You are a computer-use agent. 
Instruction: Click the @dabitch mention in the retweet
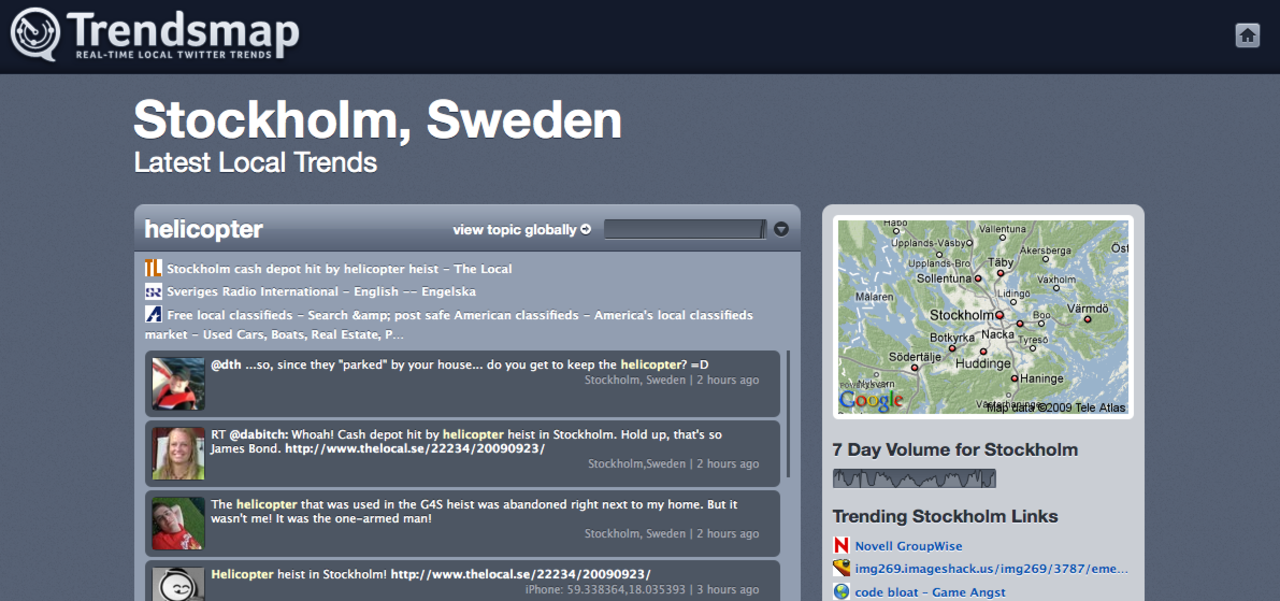coord(259,435)
